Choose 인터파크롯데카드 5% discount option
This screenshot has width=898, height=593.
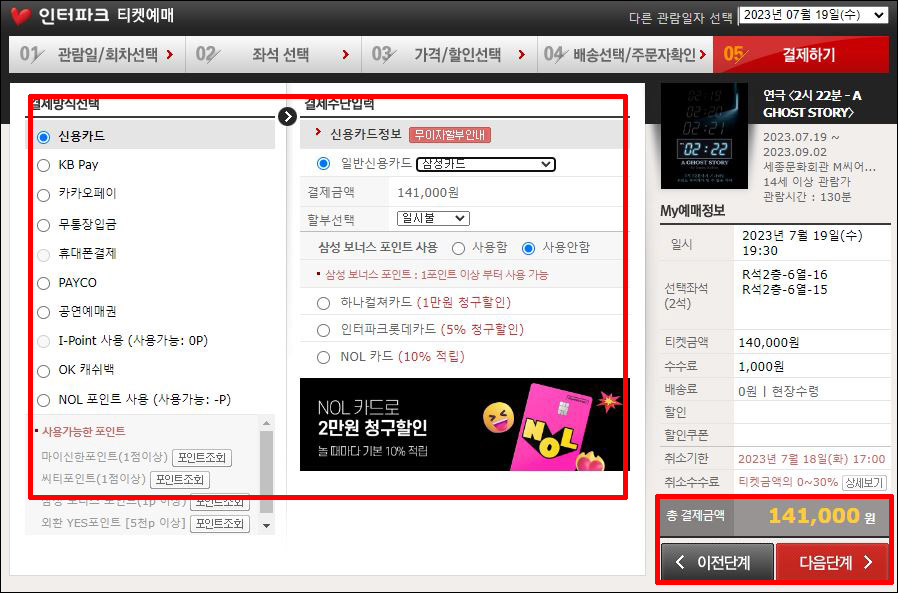tap(324, 330)
